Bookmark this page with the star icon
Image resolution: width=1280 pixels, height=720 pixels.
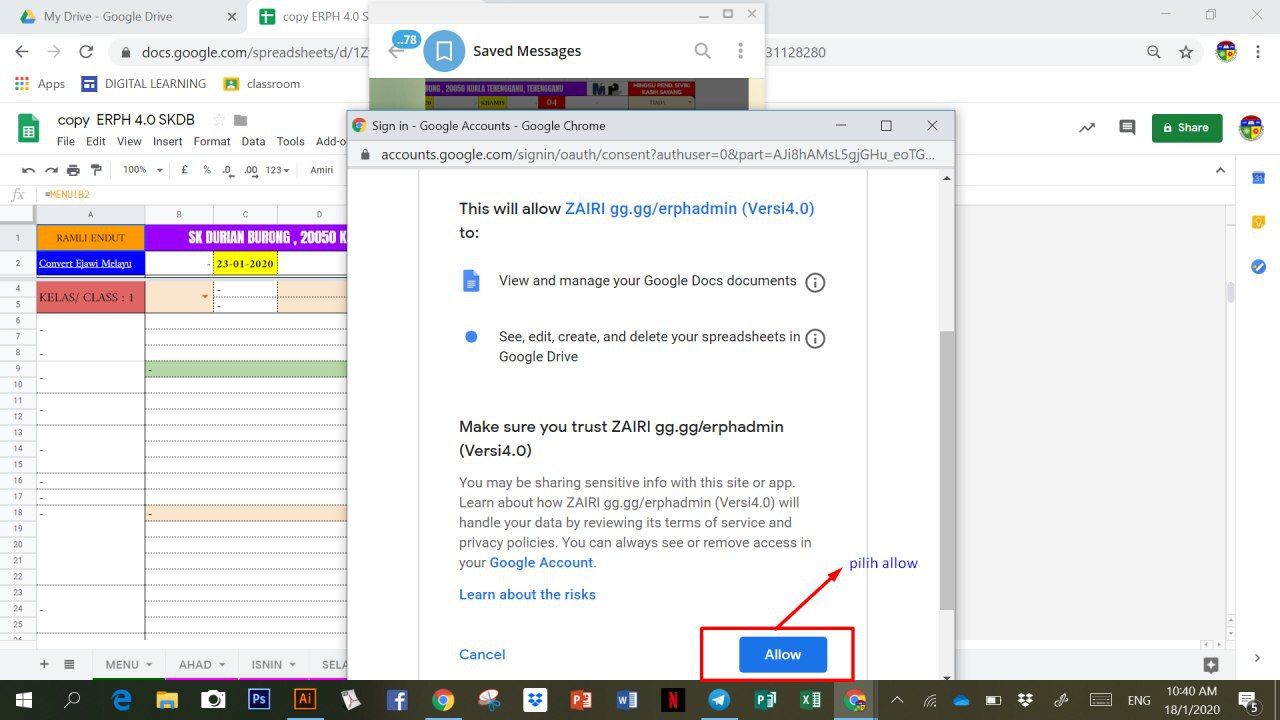click(1186, 52)
